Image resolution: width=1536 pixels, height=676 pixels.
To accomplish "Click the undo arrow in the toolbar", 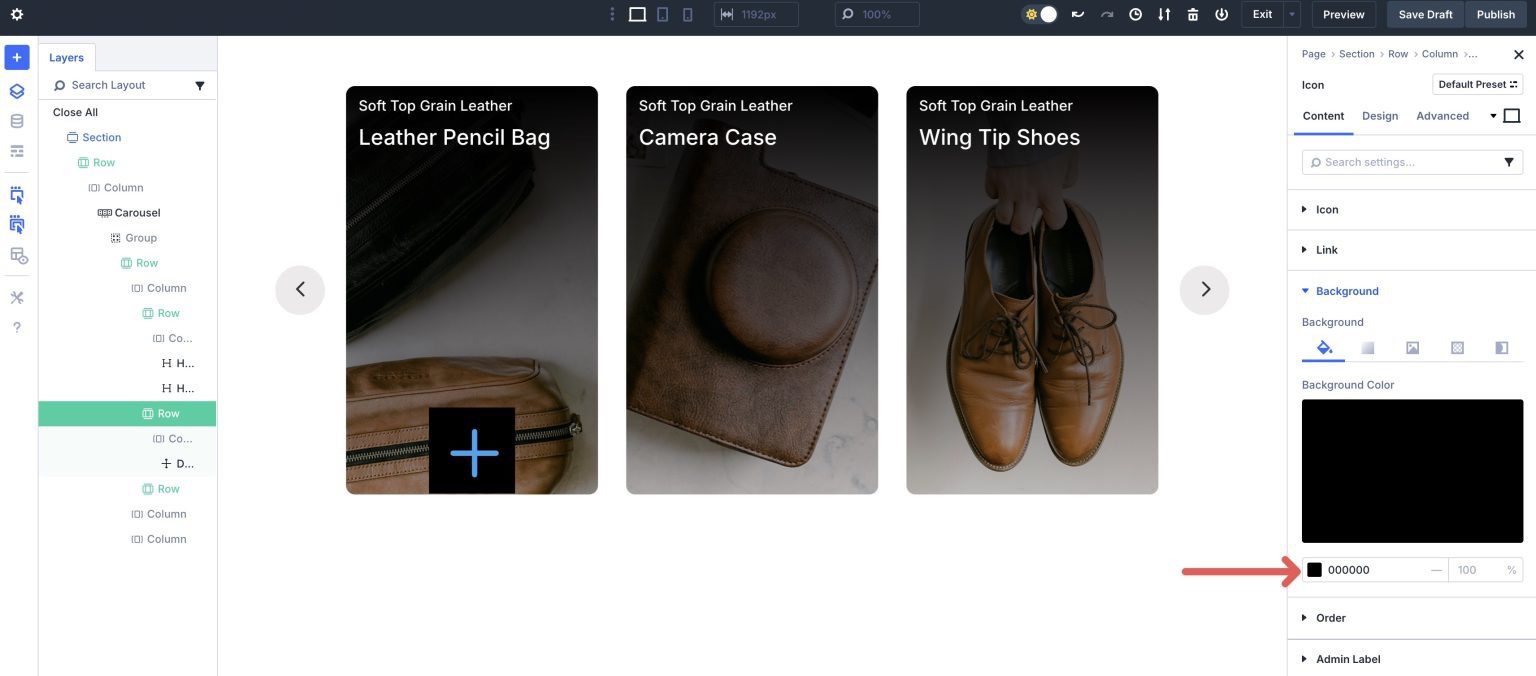I will point(1077,14).
